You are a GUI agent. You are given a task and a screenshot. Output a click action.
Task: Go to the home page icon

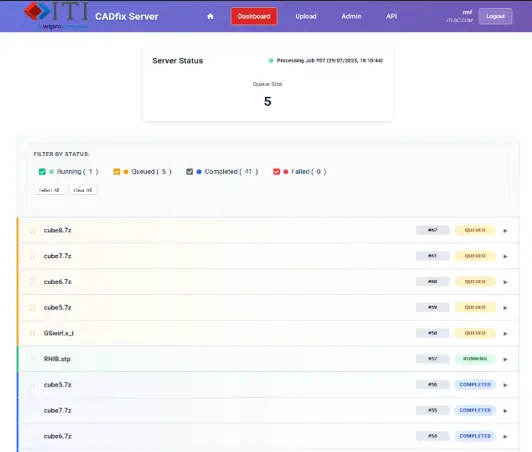coord(210,16)
